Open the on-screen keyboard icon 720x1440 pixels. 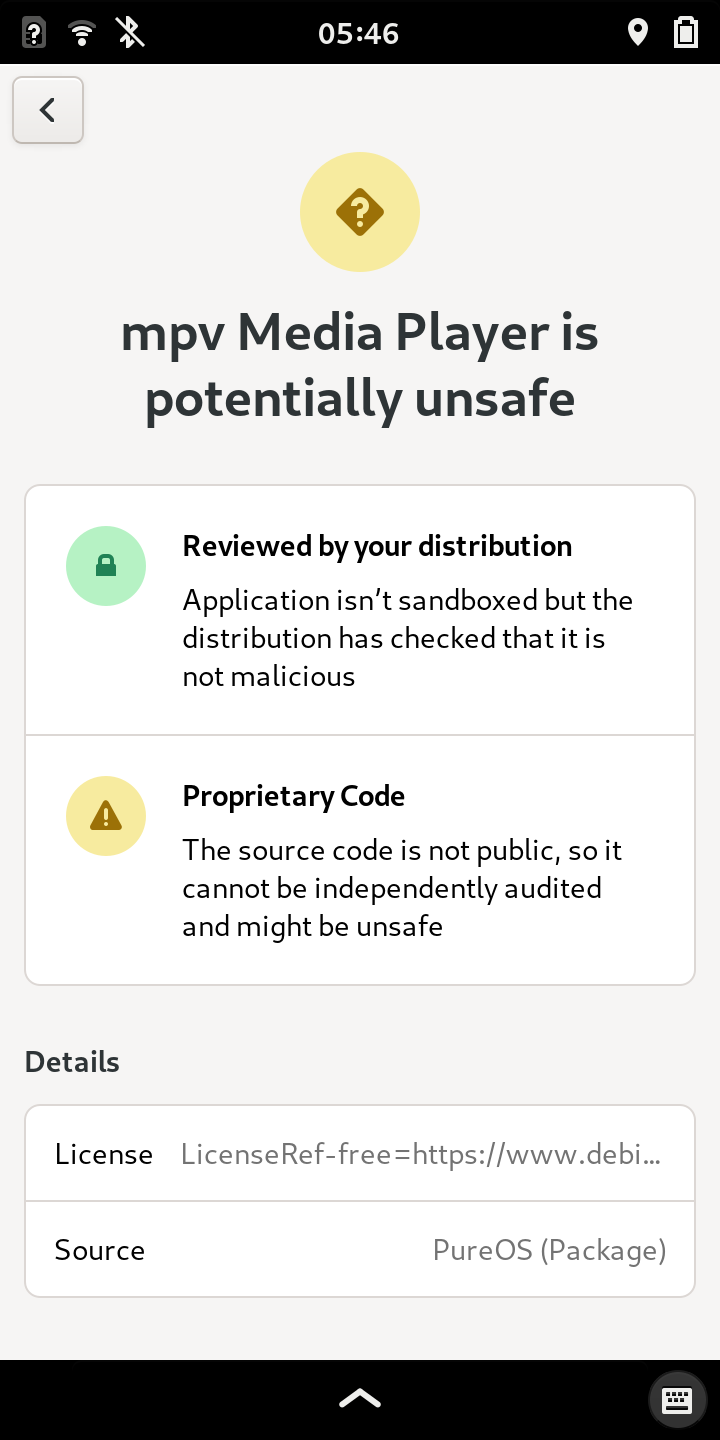[x=677, y=1399]
